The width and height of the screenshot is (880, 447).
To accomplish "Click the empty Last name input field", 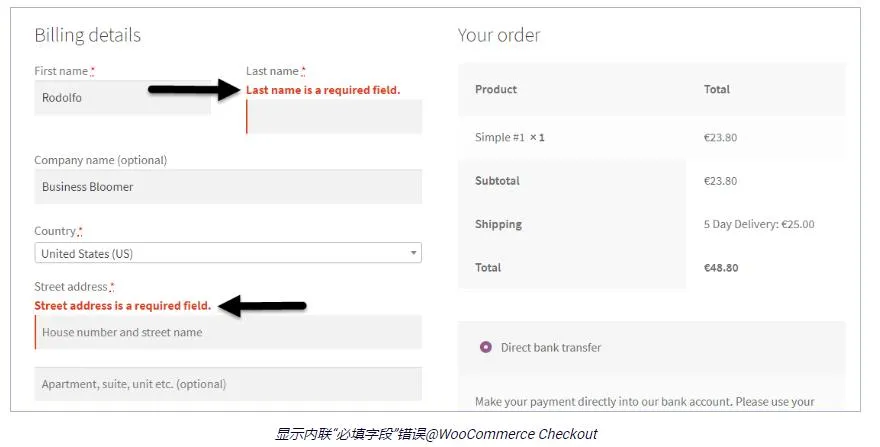I will [334, 117].
